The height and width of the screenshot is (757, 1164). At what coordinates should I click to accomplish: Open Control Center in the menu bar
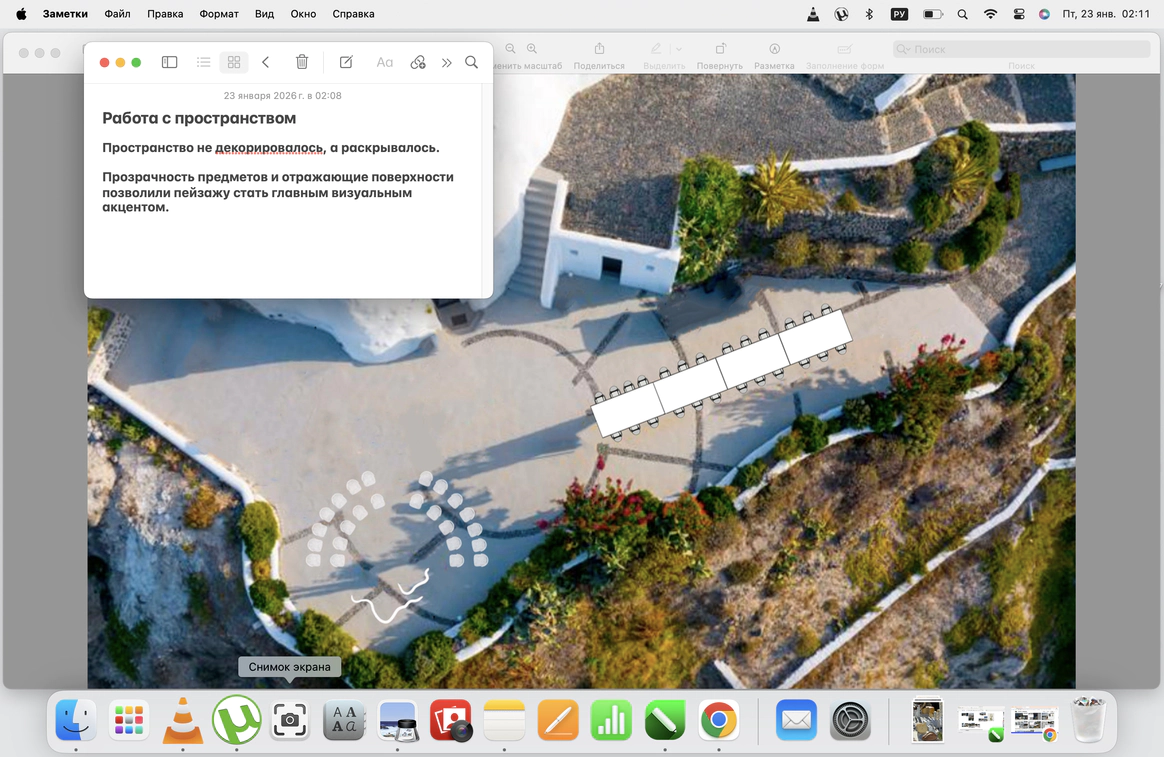(x=1019, y=14)
